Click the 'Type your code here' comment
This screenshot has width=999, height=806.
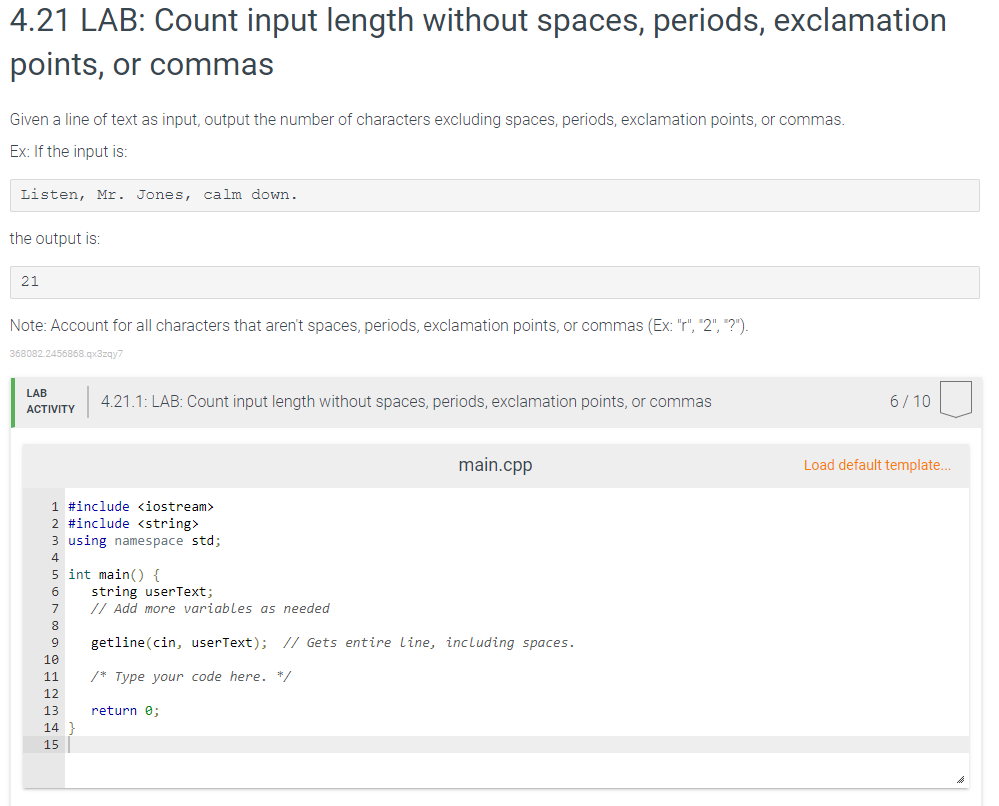[x=190, y=677]
